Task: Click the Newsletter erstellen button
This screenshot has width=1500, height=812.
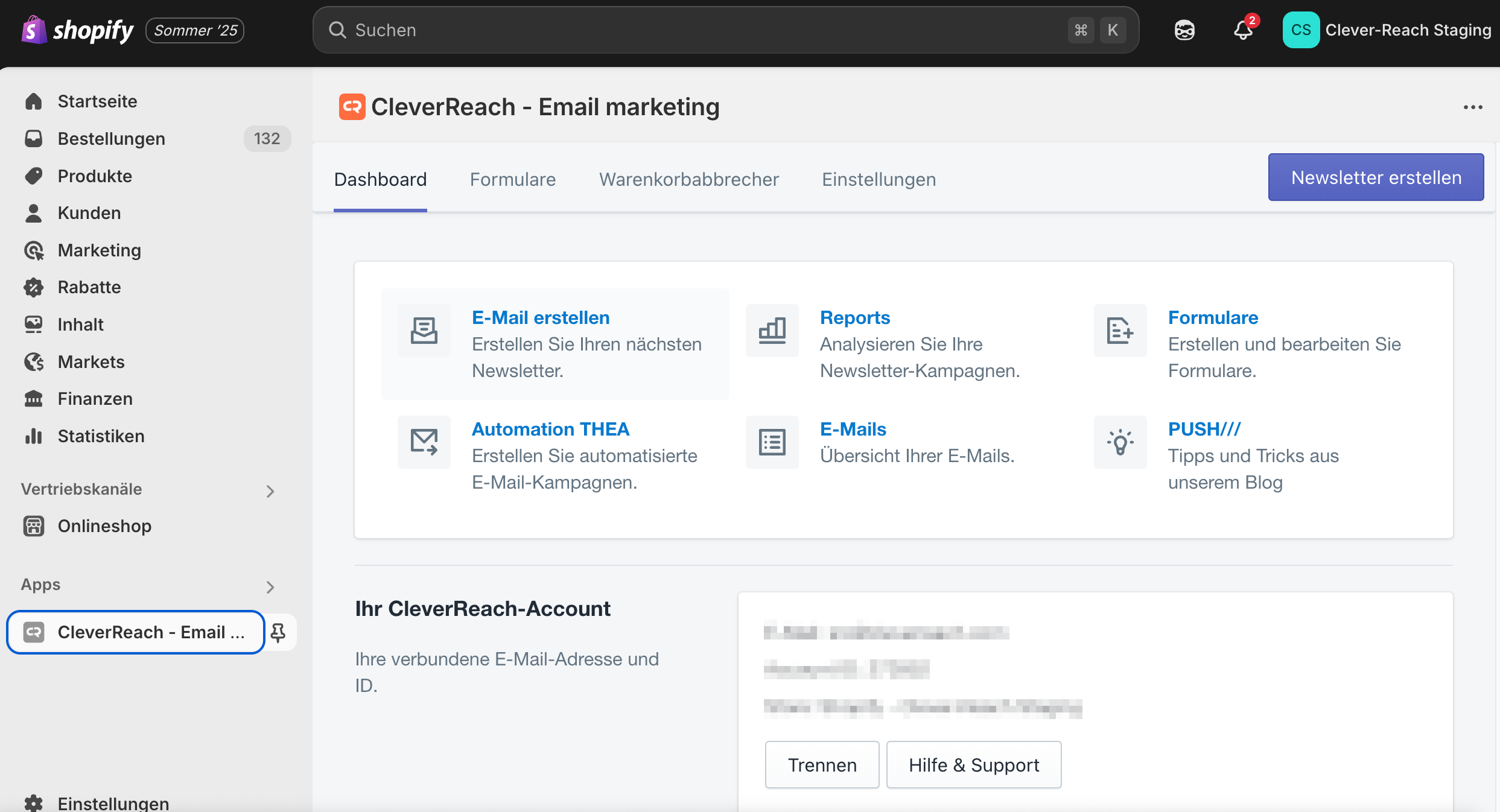Action: (1376, 177)
